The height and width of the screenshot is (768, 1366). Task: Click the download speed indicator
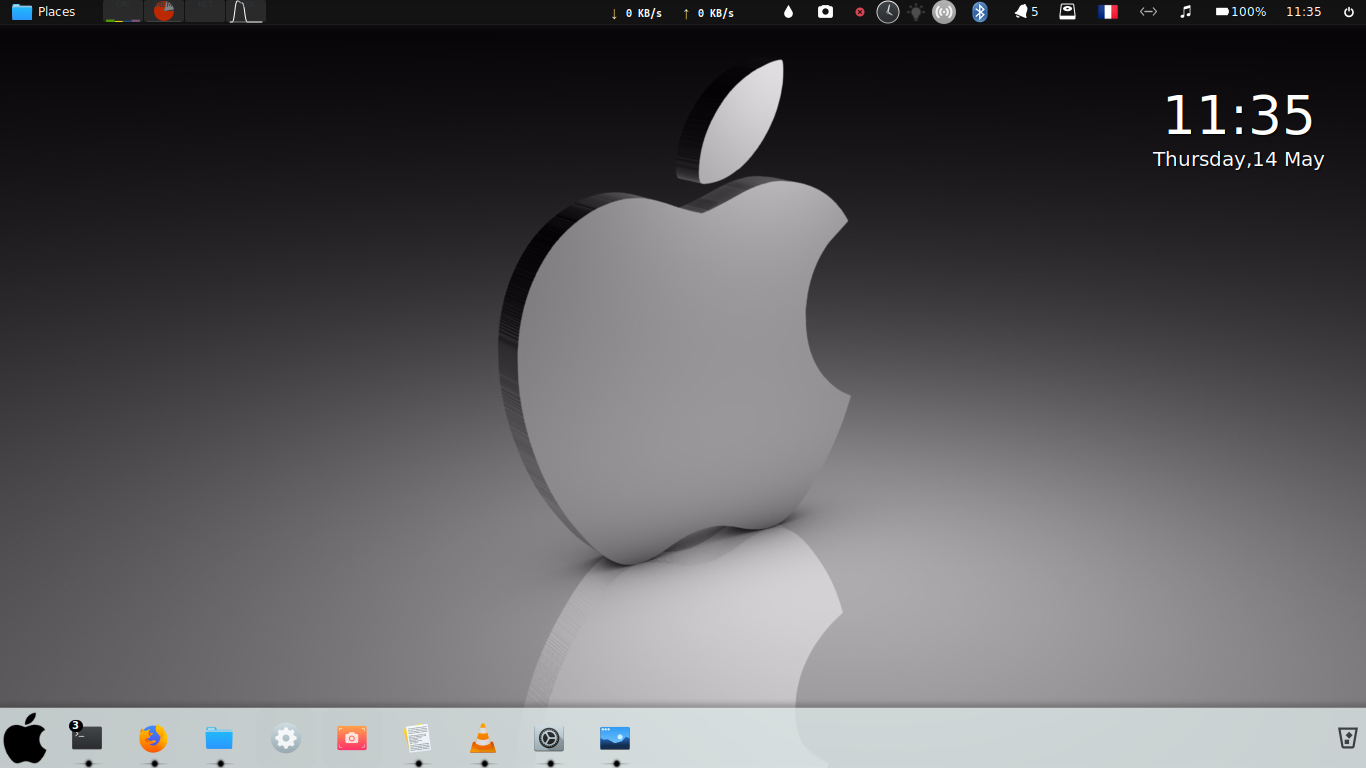point(636,13)
